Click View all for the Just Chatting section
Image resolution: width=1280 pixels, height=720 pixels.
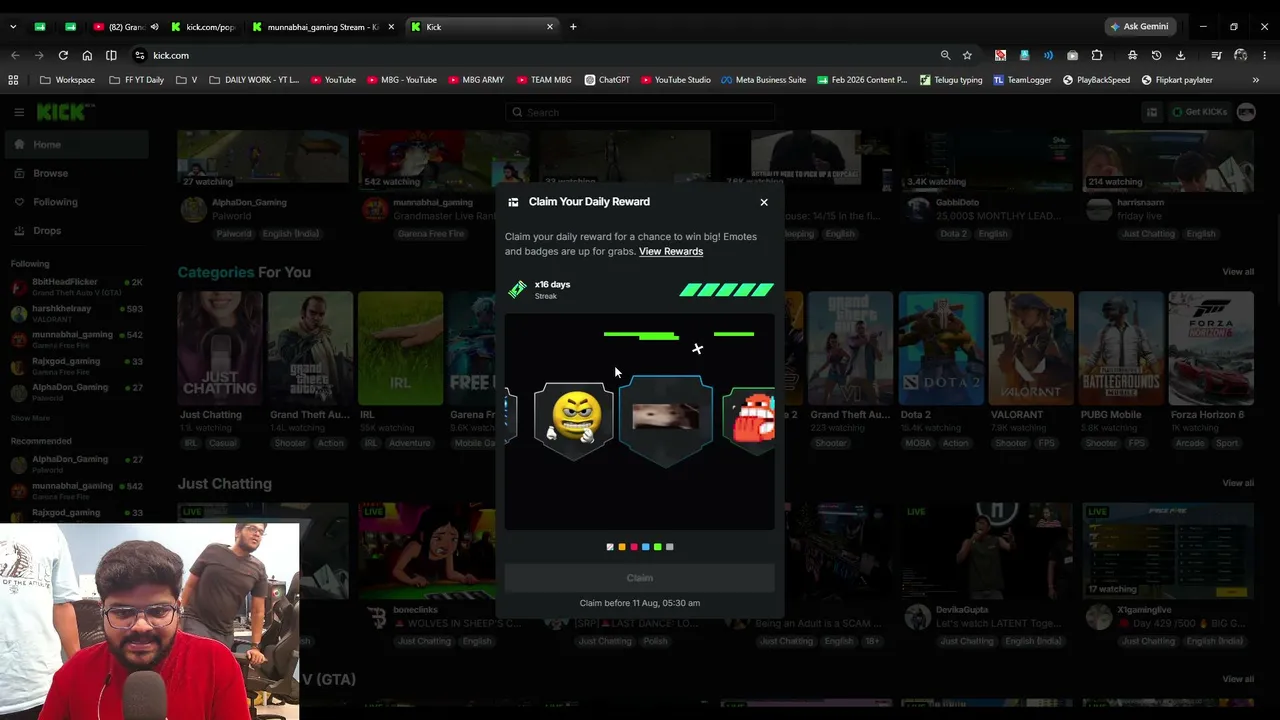(1238, 483)
